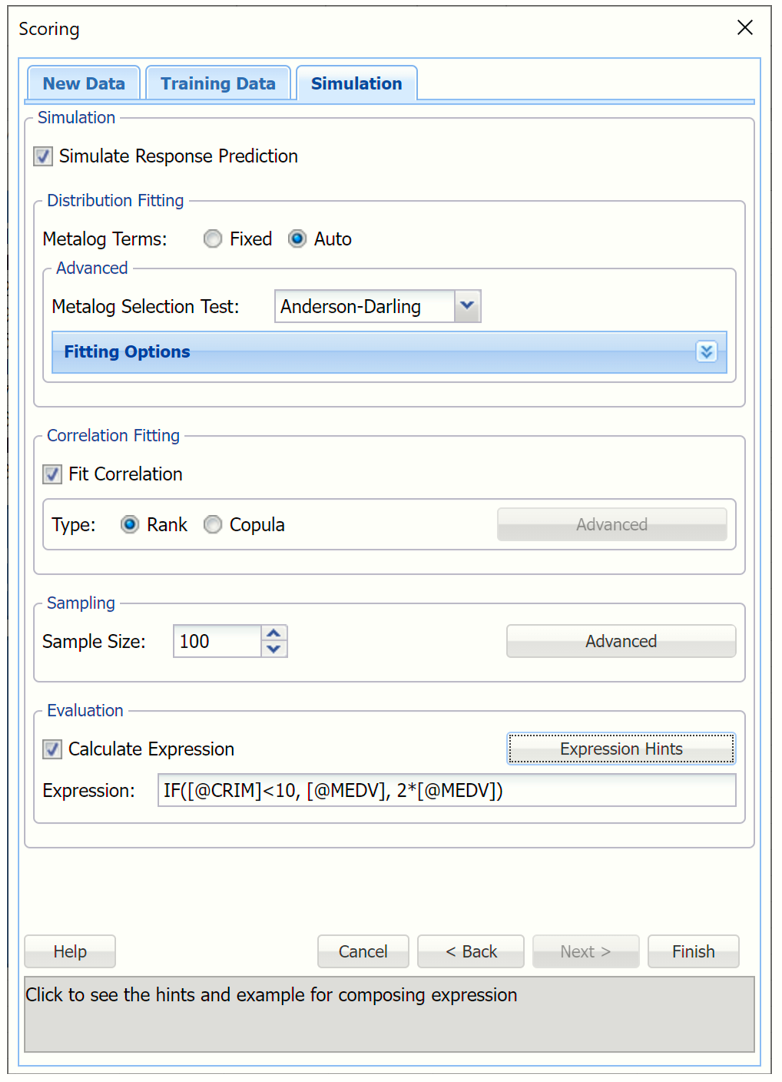Screen dimensions: 782x1082
Task: Select the Simulation tab
Action: [356, 83]
